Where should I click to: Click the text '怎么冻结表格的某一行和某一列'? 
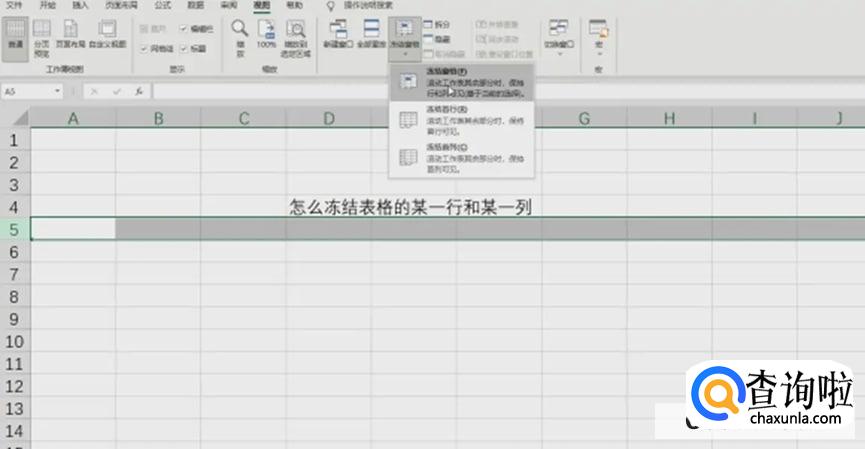click(x=411, y=207)
